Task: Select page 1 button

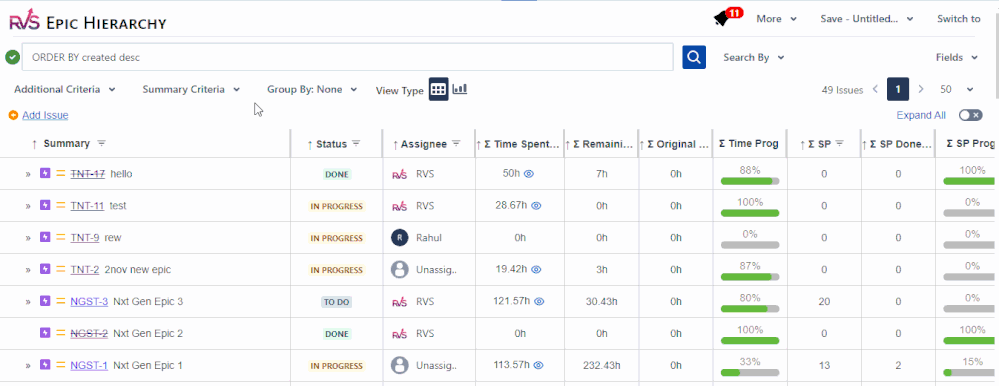Action: (x=898, y=89)
